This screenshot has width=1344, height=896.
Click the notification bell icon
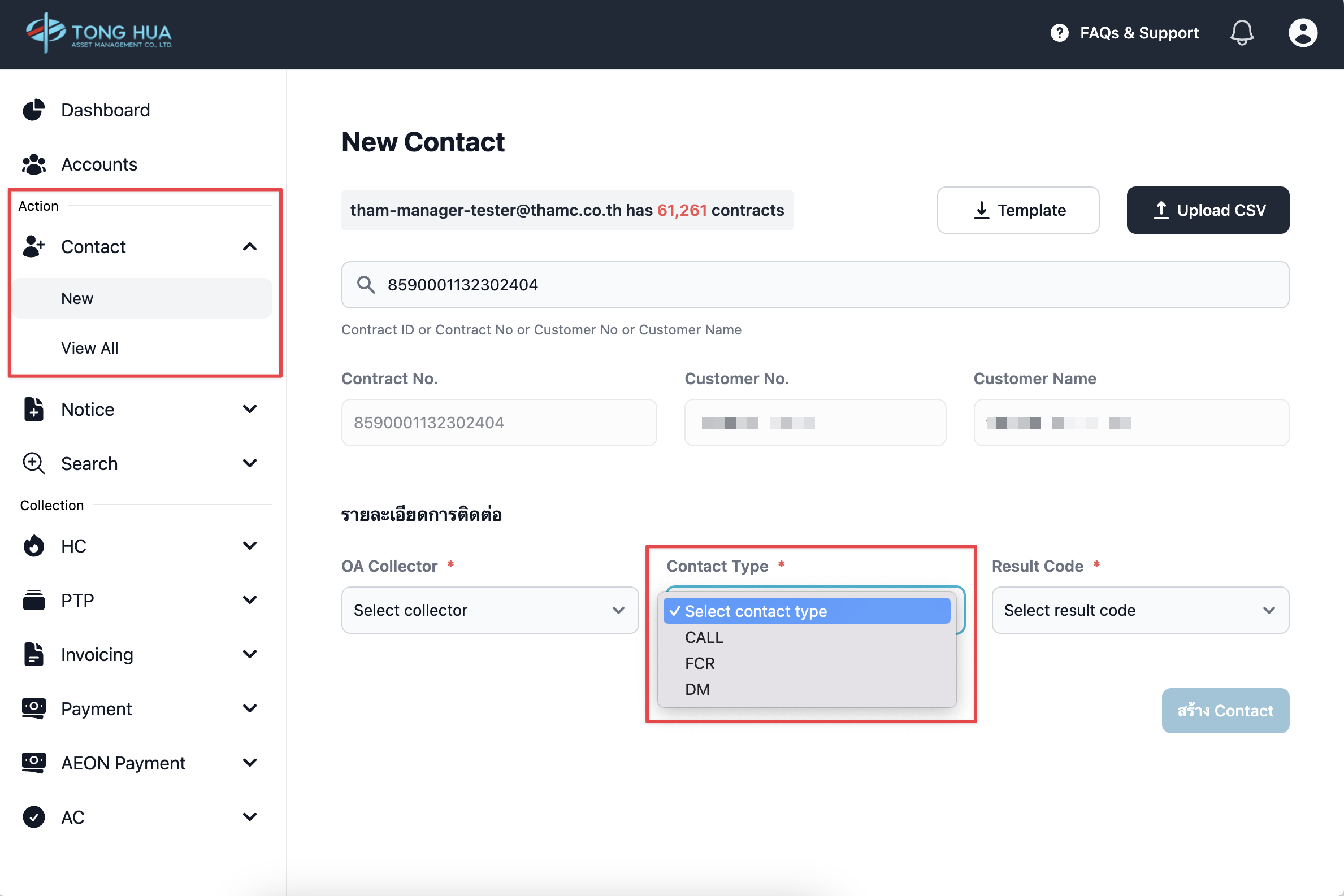(x=1241, y=33)
